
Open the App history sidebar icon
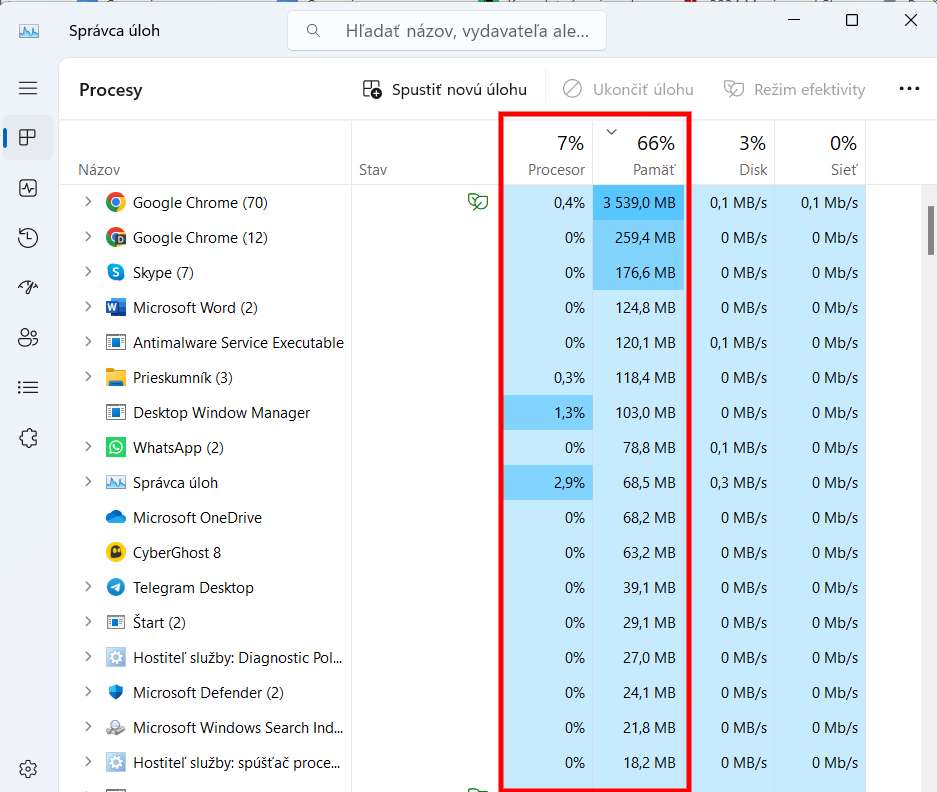[x=28, y=238]
